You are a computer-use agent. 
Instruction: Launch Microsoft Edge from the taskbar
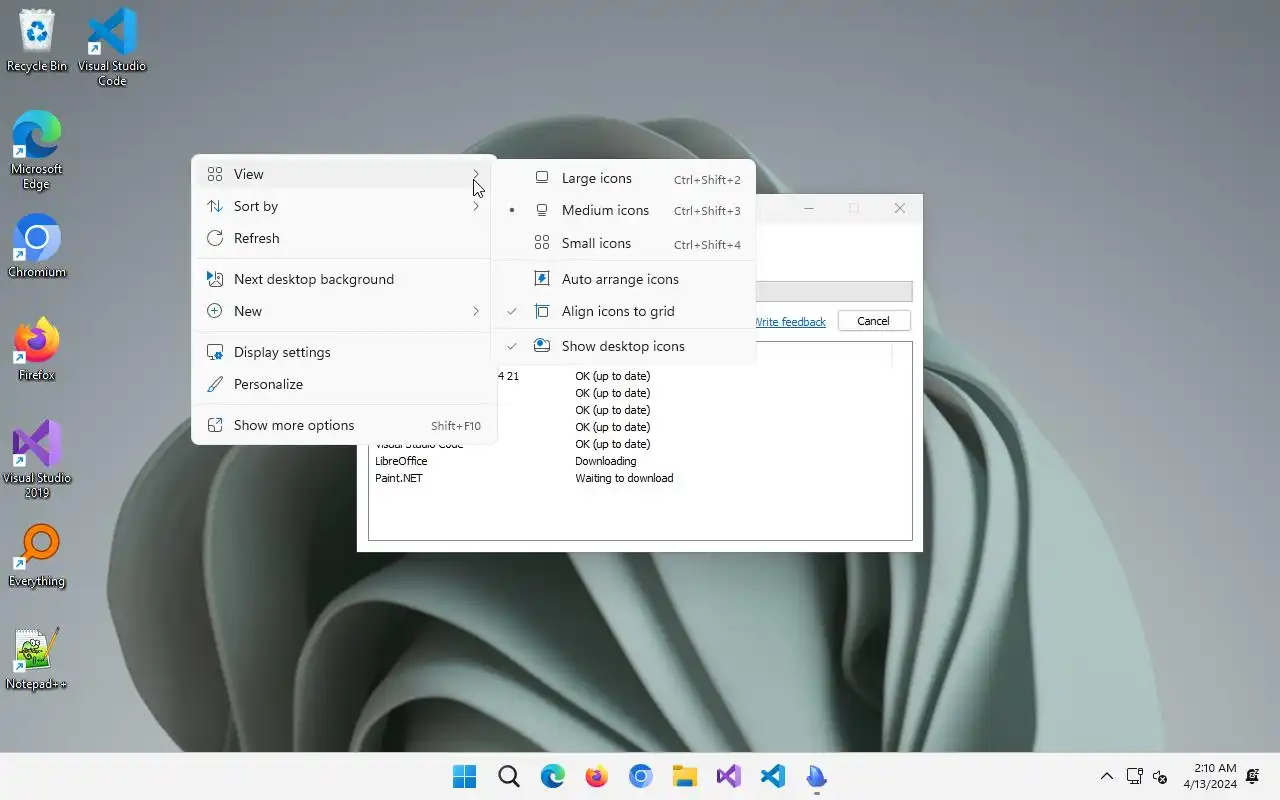coord(553,777)
